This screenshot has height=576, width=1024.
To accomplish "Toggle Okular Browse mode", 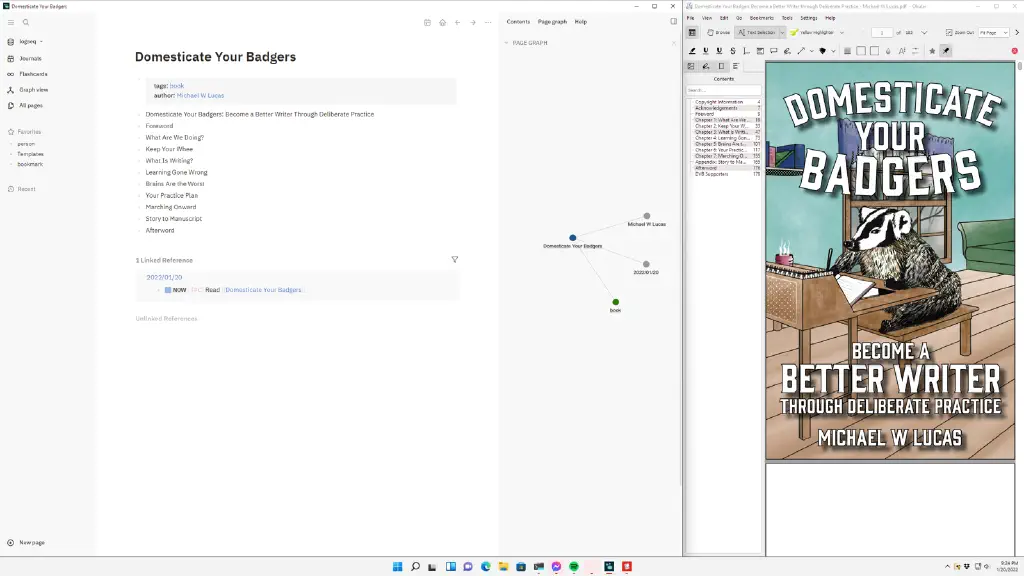I will pyautogui.click(x=718, y=32).
